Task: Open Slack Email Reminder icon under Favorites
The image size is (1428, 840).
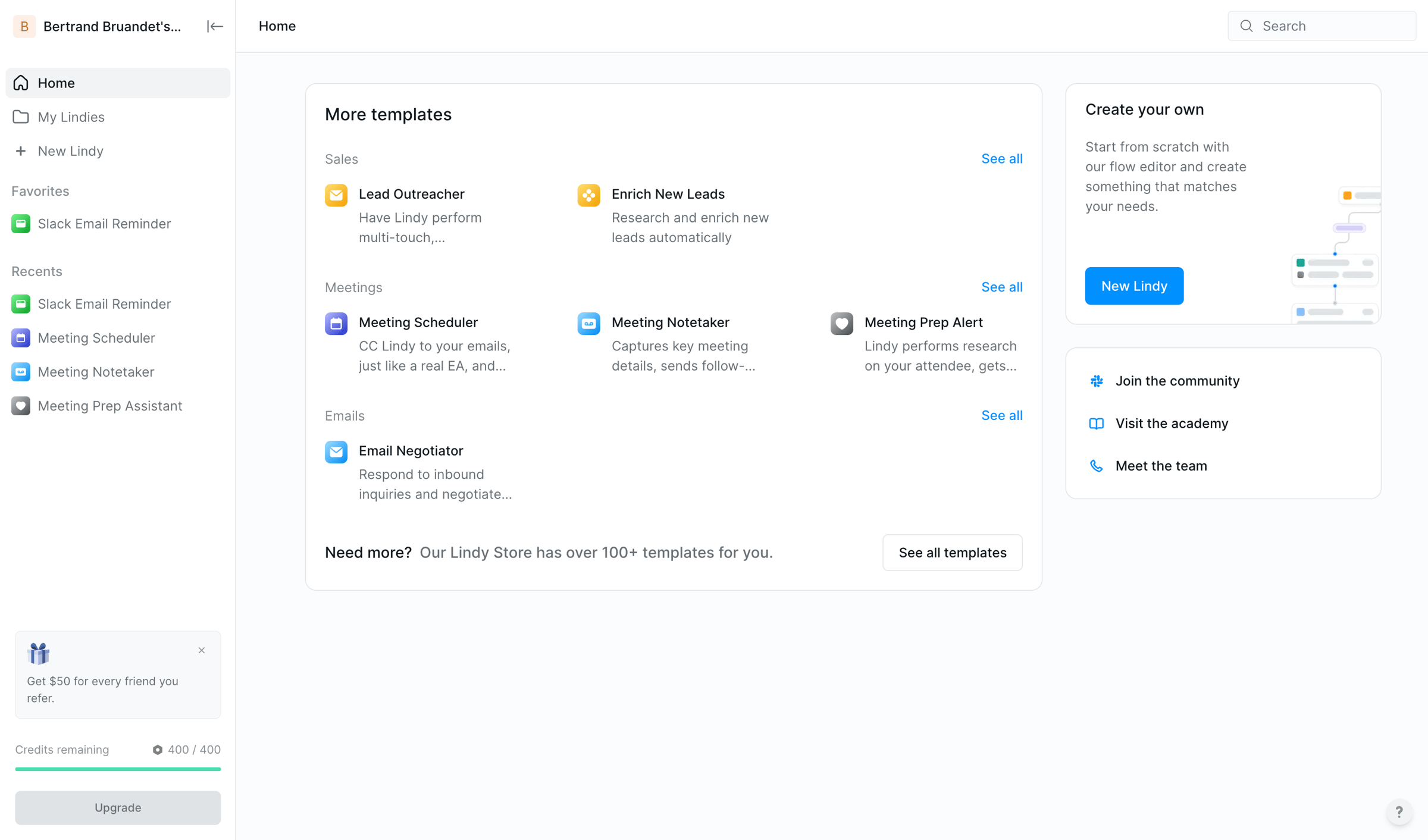Action: tap(21, 224)
